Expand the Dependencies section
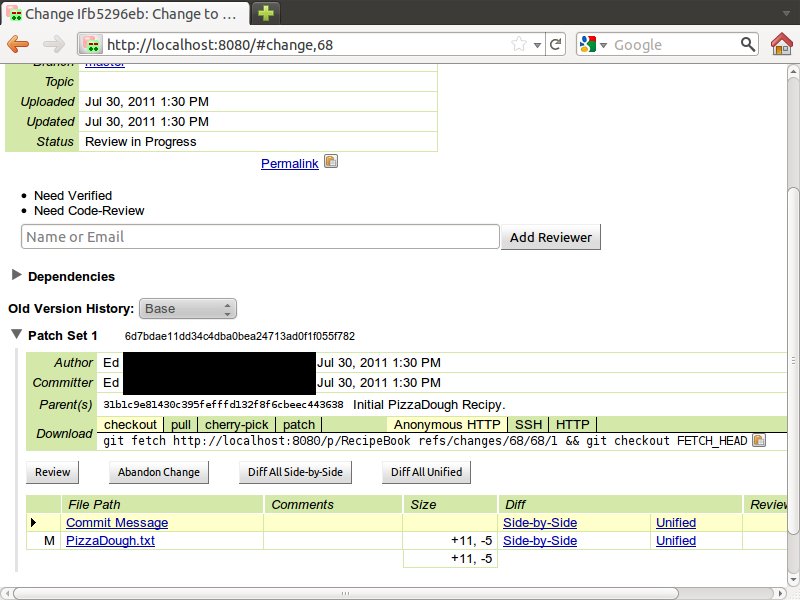 pyautogui.click(x=17, y=276)
